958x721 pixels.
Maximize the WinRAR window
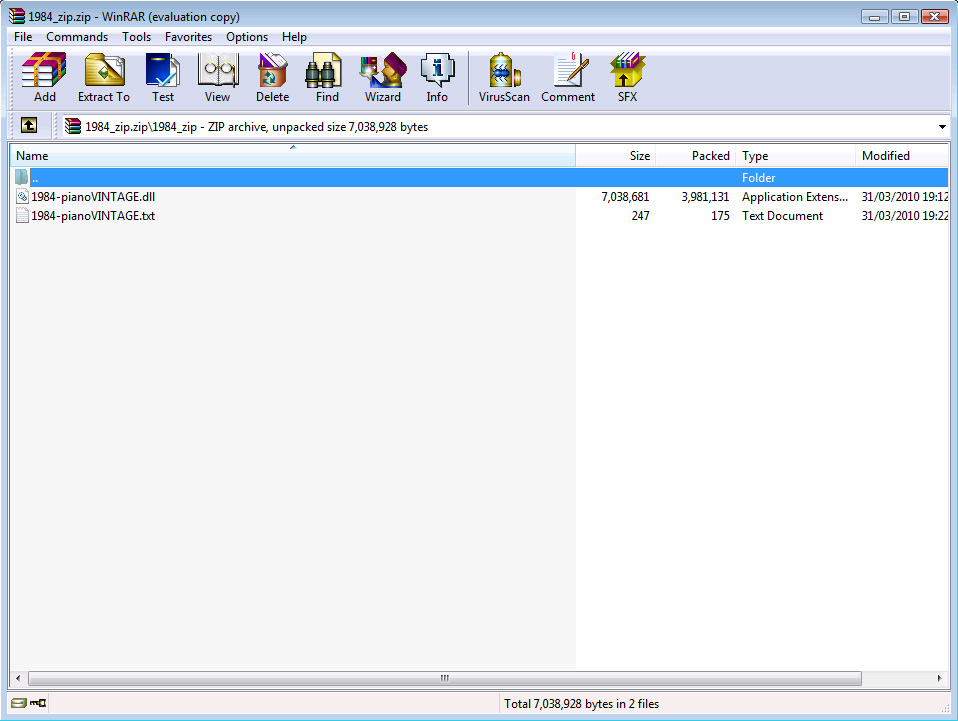tap(904, 17)
